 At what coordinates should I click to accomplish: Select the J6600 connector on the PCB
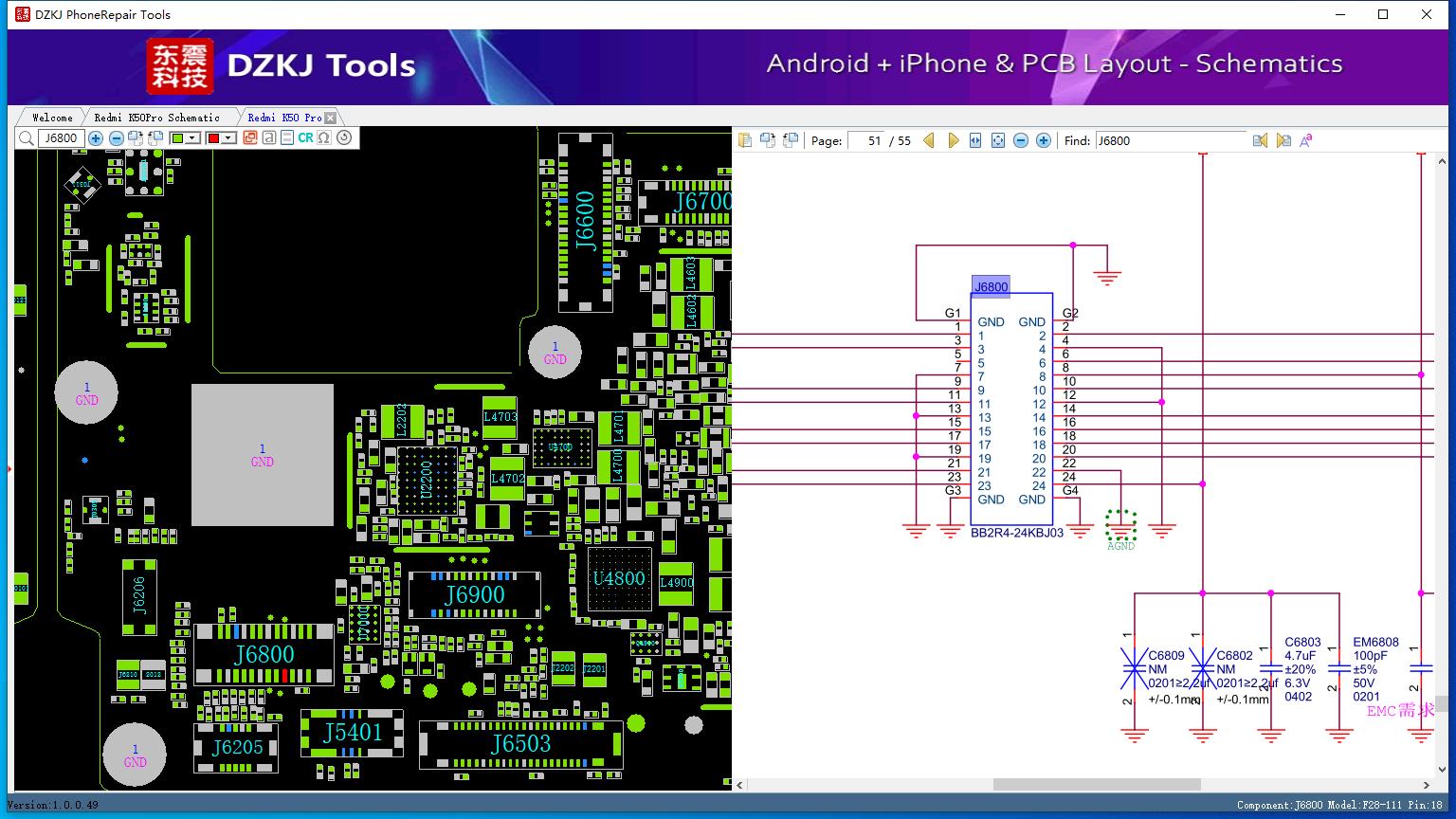pyautogui.click(x=585, y=221)
